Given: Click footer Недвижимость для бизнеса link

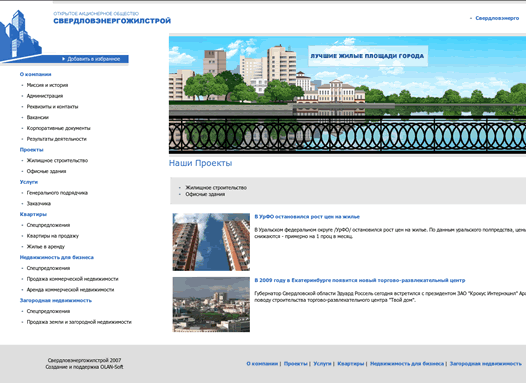Looking at the screenshot, I should (407, 364).
